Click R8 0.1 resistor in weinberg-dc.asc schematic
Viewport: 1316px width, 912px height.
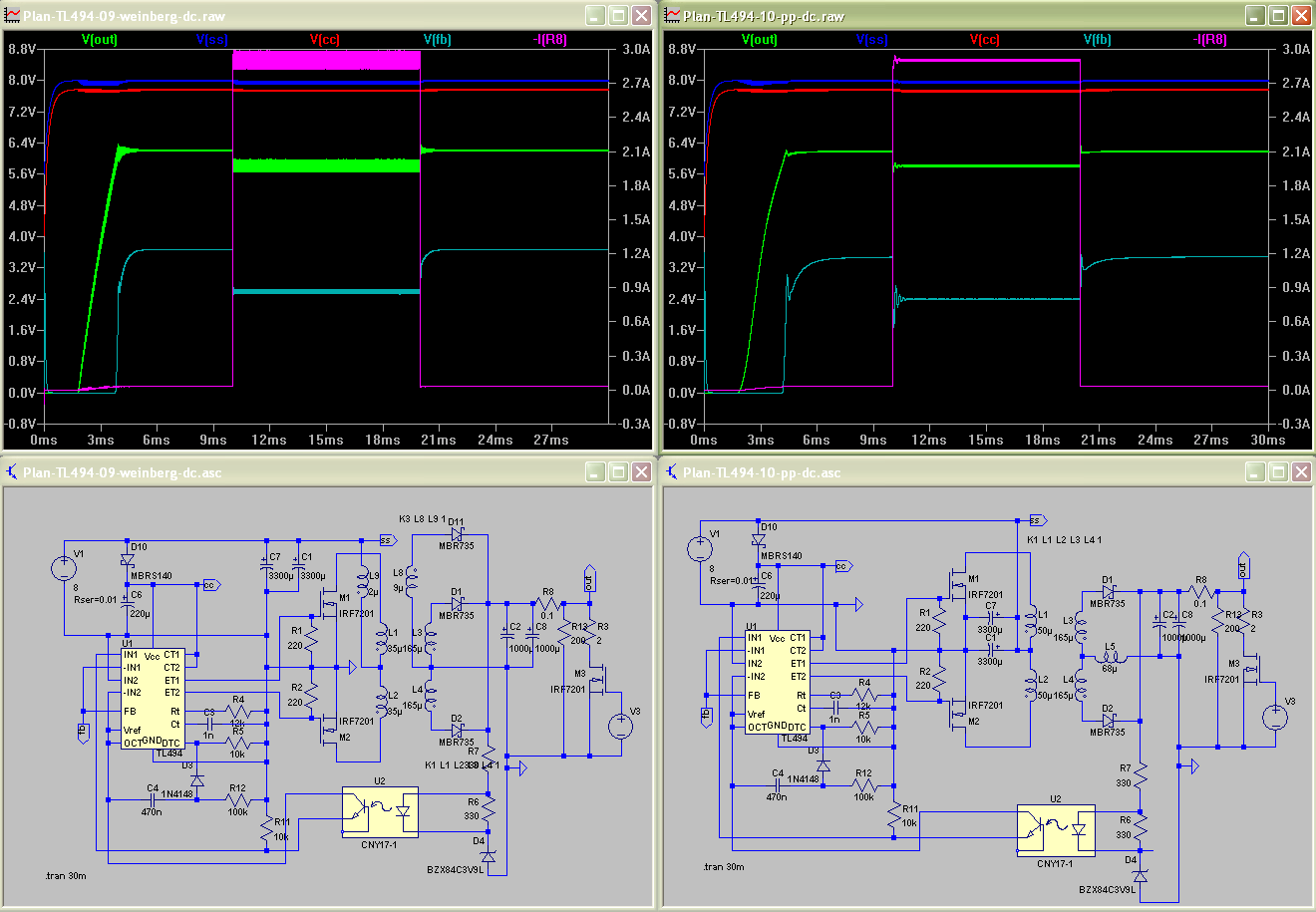[546, 603]
